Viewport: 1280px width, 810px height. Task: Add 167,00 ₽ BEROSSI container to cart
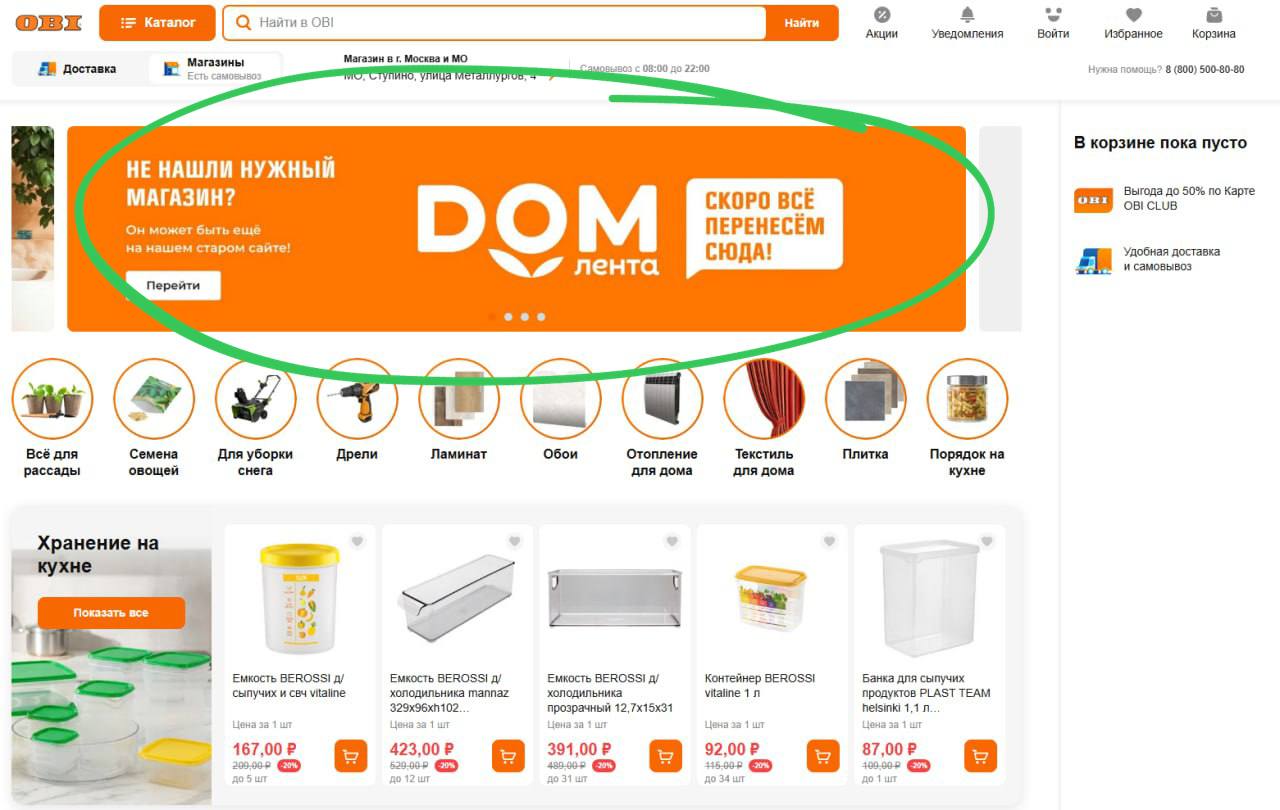[350, 756]
